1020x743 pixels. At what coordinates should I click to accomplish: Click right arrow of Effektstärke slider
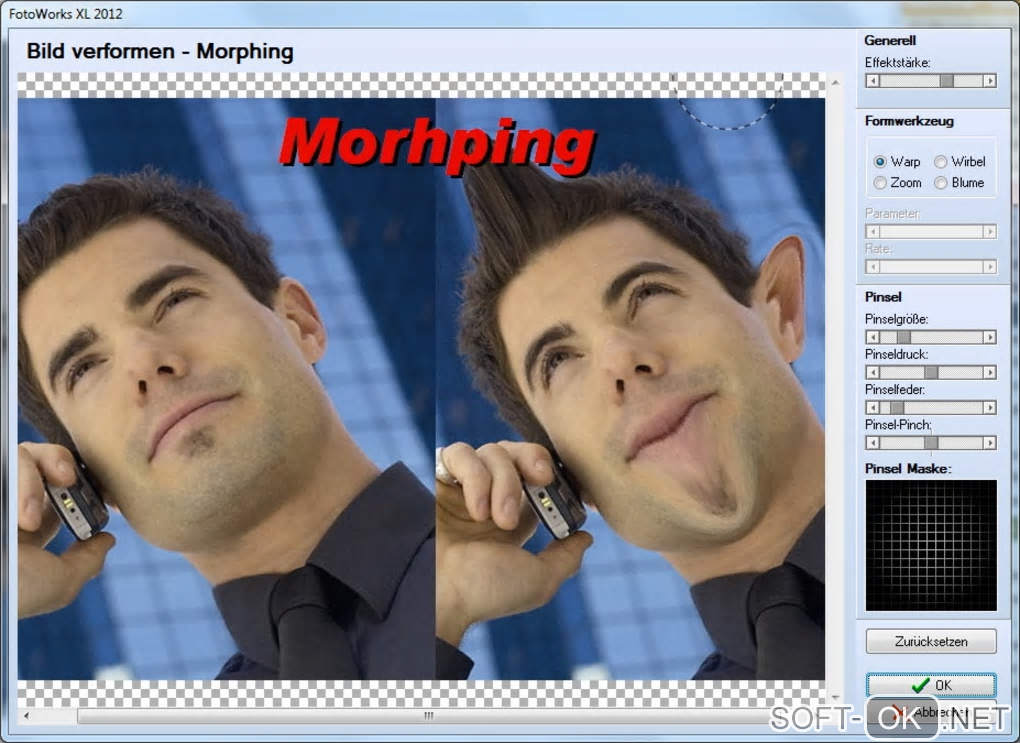point(989,81)
